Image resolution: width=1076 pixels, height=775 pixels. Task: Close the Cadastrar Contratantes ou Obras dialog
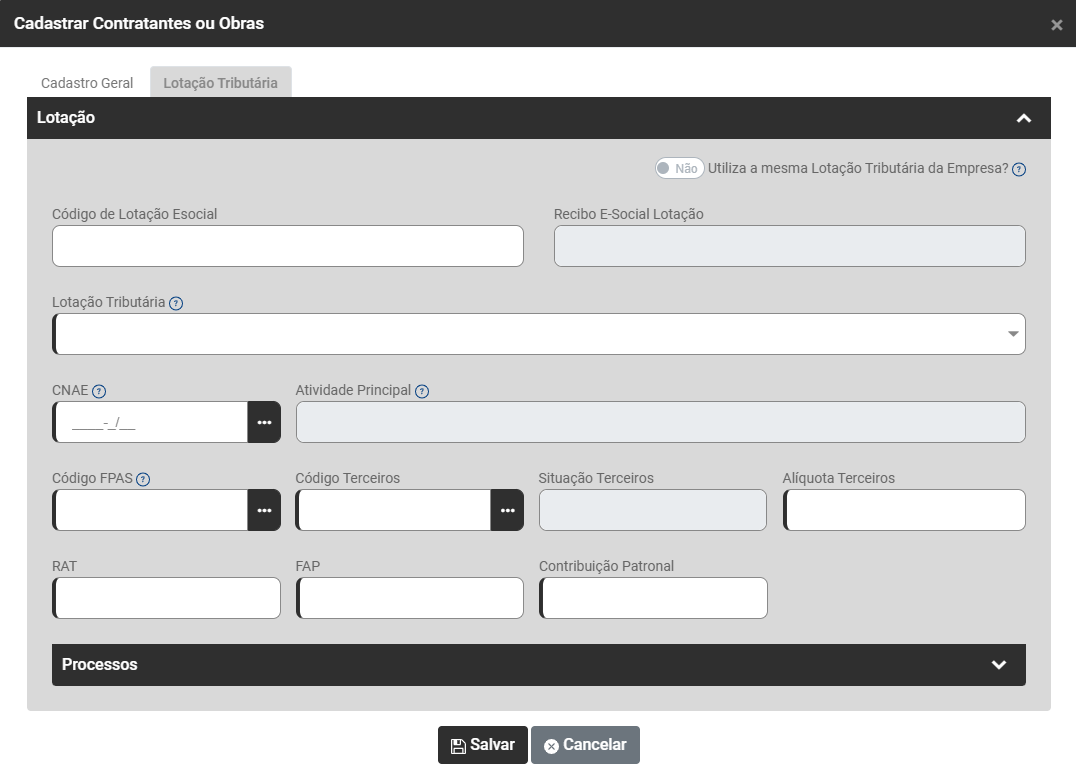tap(1056, 25)
